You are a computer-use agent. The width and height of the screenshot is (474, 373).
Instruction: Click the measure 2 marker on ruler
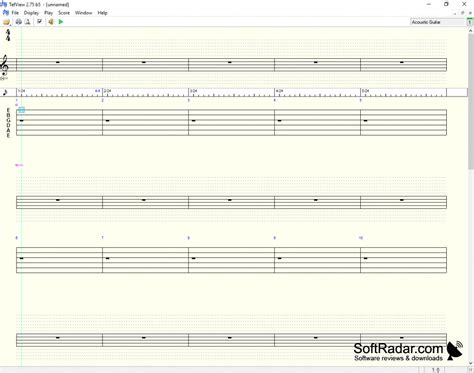click(108, 91)
